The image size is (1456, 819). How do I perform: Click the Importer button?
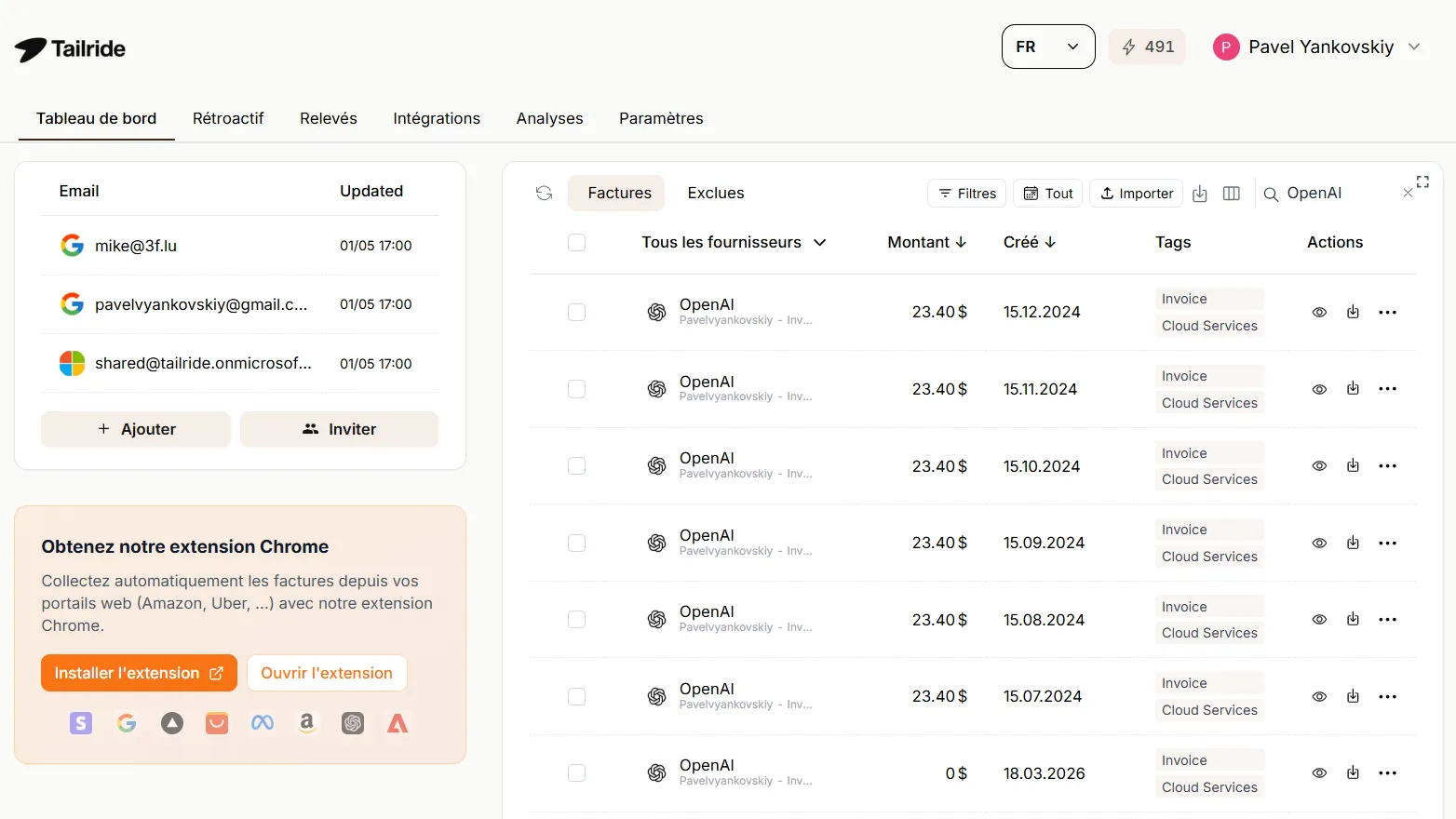click(x=1137, y=194)
